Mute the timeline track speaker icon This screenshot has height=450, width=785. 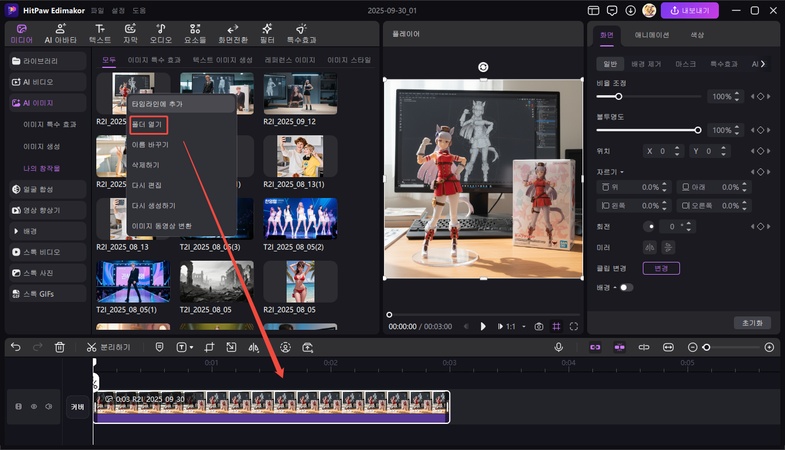pos(47,407)
